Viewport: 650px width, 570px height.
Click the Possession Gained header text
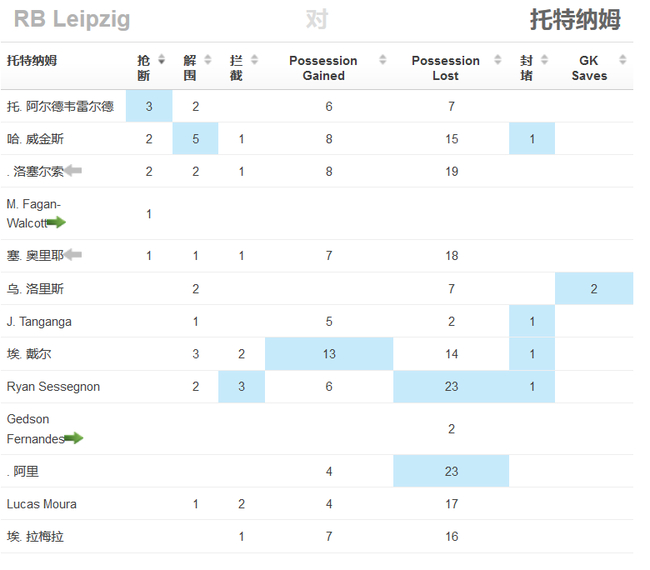[x=323, y=68]
